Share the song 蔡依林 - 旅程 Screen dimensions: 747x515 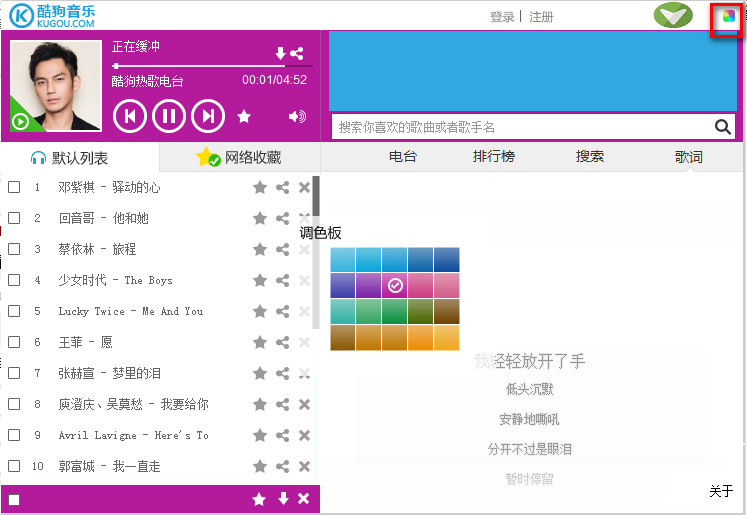coord(283,249)
